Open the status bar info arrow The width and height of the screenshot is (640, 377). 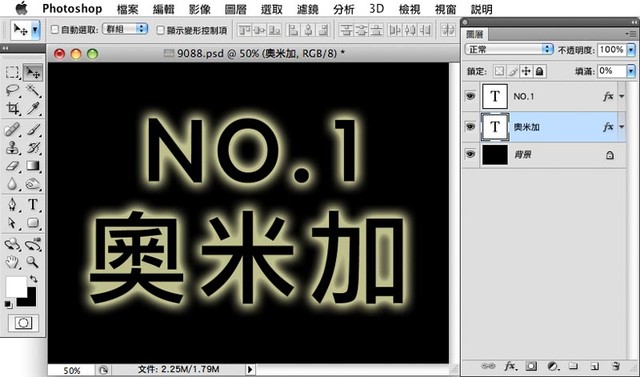click(250, 370)
